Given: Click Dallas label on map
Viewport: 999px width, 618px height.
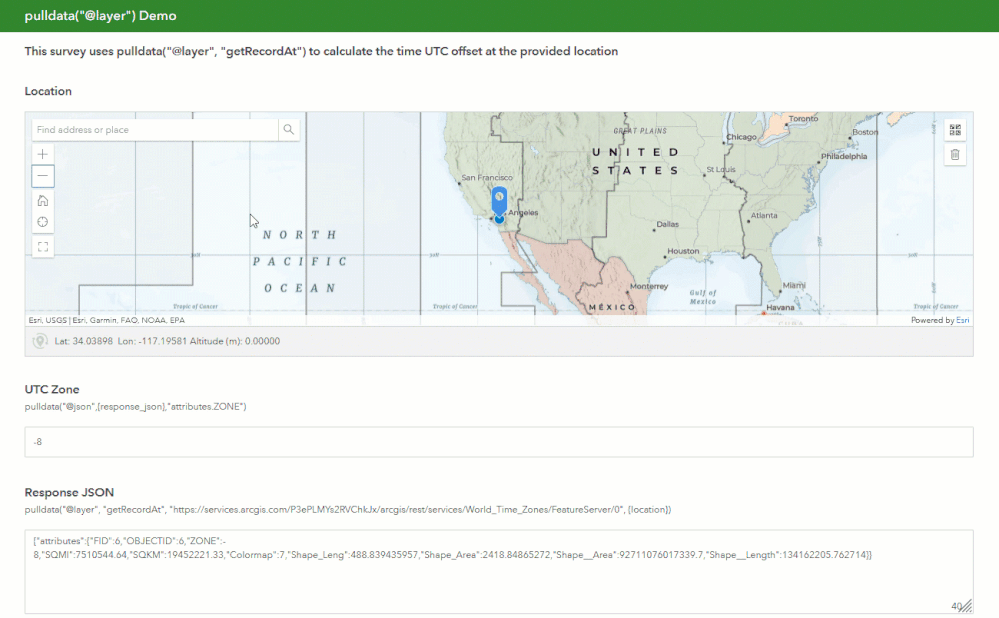Looking at the screenshot, I should (x=668, y=224).
